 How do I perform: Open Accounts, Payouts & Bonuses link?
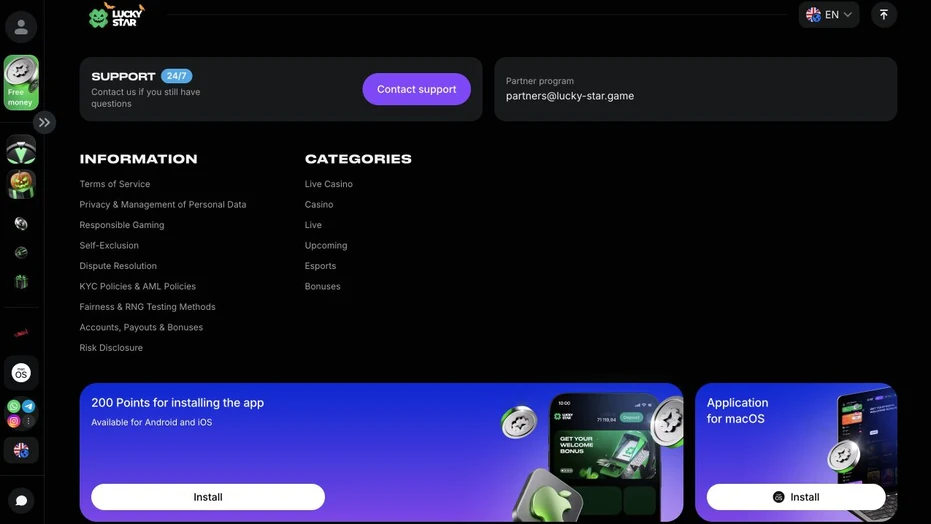pos(141,327)
